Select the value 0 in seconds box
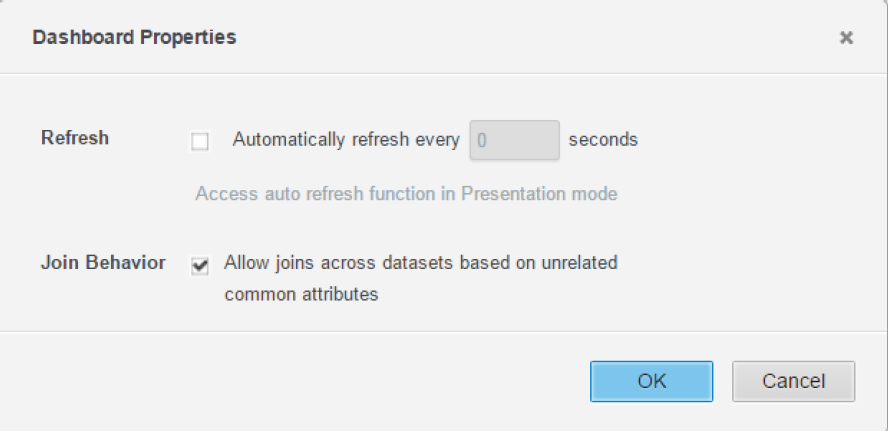Screen dimensions: 888x432 (x=482, y=141)
